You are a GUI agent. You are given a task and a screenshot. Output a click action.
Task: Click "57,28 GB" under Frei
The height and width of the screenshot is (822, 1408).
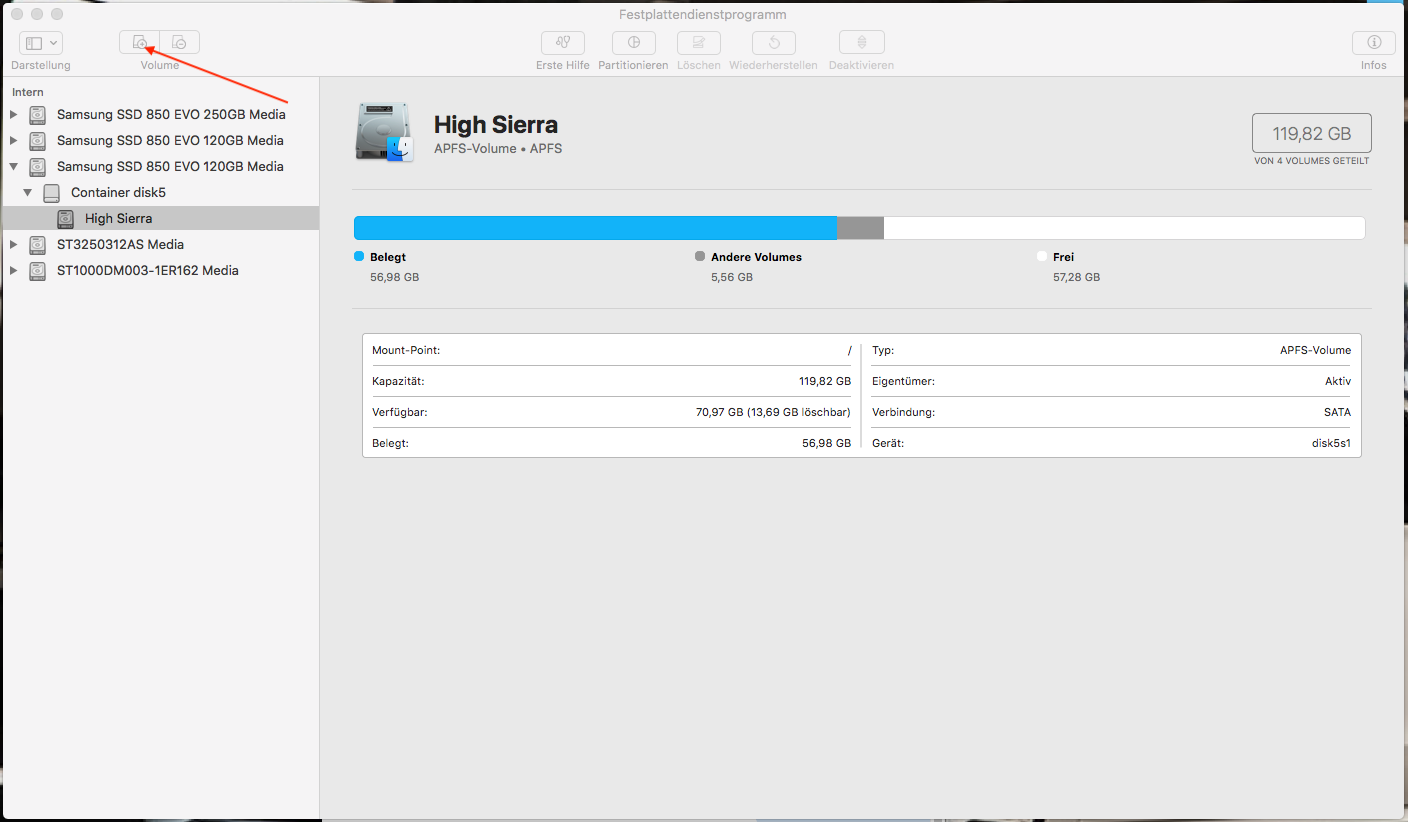pyautogui.click(x=1076, y=277)
